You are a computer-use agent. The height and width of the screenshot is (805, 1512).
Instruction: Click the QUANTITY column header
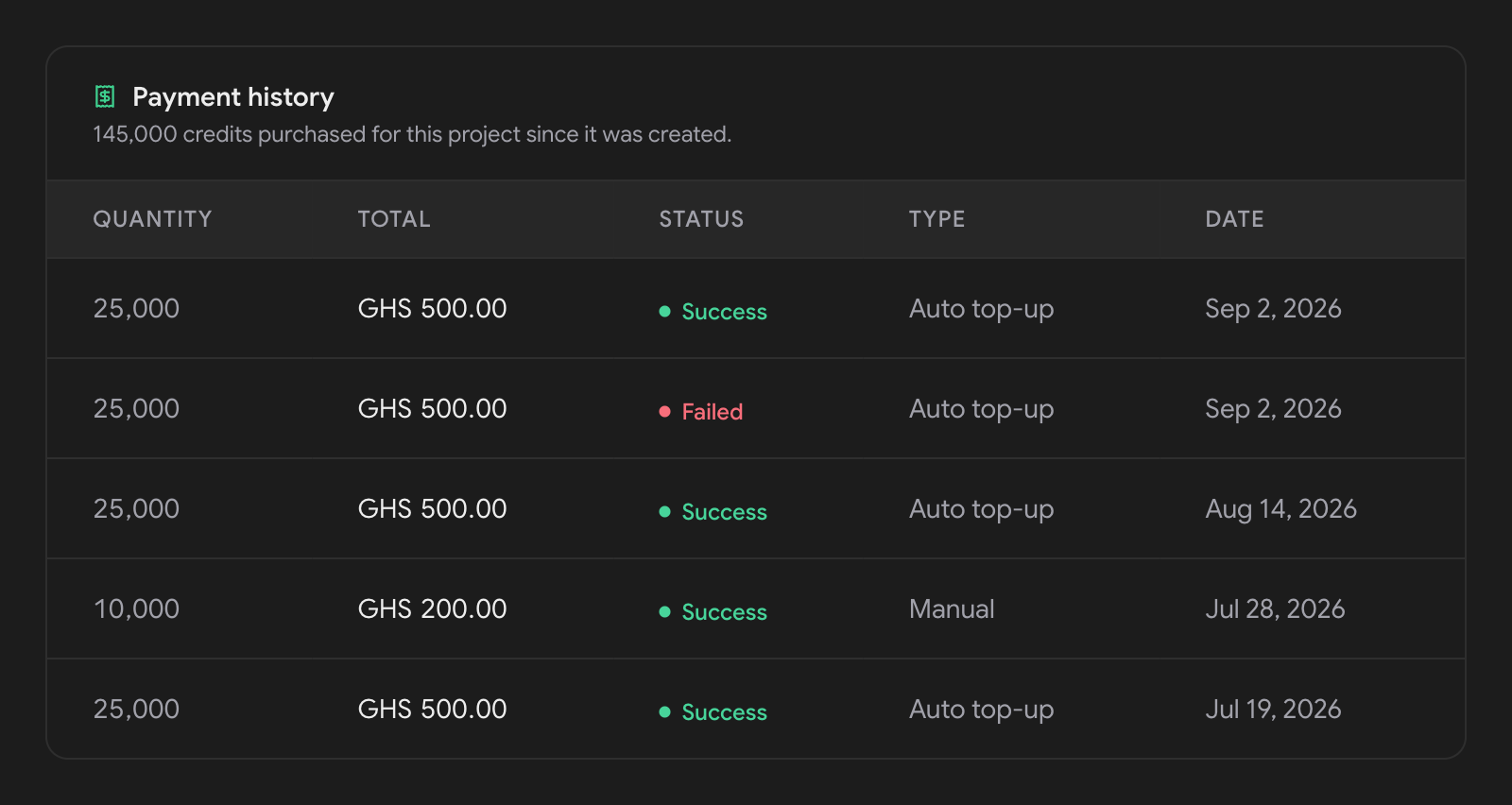(x=152, y=219)
